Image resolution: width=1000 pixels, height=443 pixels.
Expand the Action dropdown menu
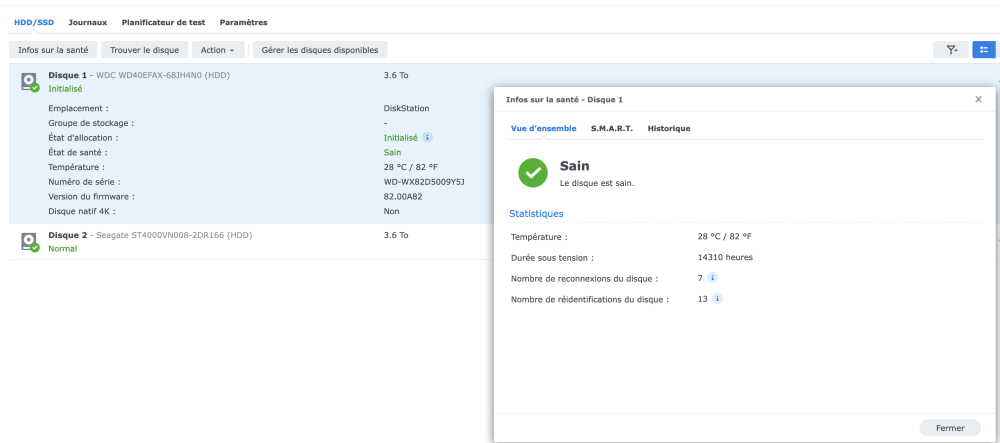tap(219, 50)
